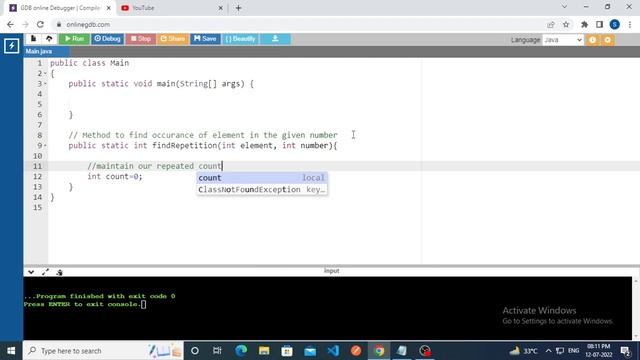
Task: Save the project with Save button
Action: [x=205, y=39]
